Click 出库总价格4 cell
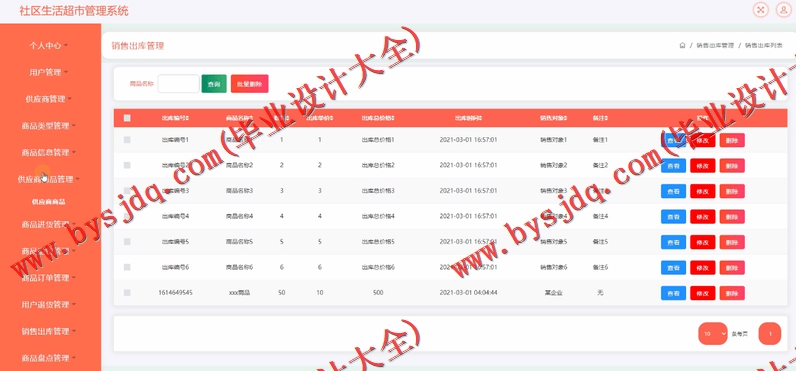 pyautogui.click(x=378, y=217)
